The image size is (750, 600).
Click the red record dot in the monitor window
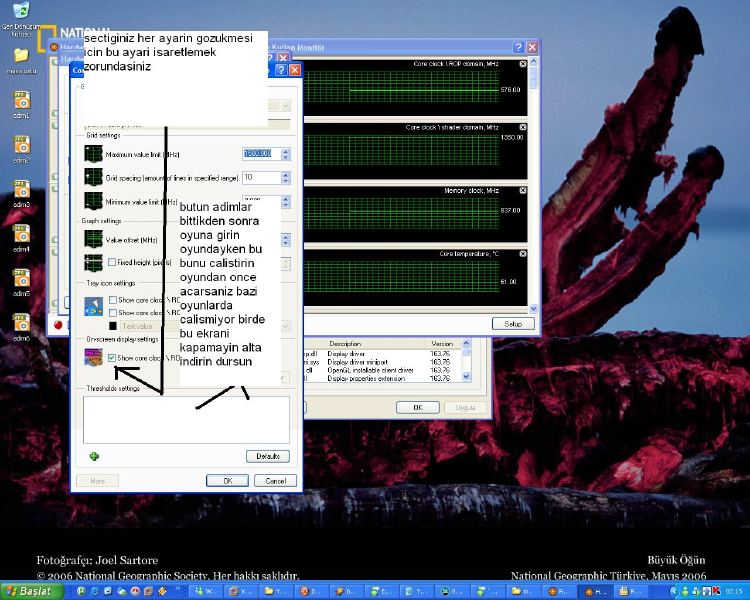pyautogui.click(x=58, y=325)
